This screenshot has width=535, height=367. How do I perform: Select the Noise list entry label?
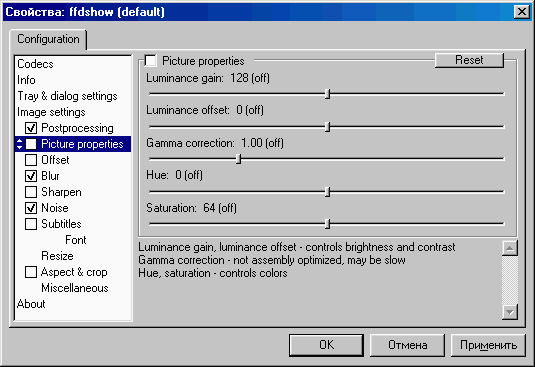55,208
